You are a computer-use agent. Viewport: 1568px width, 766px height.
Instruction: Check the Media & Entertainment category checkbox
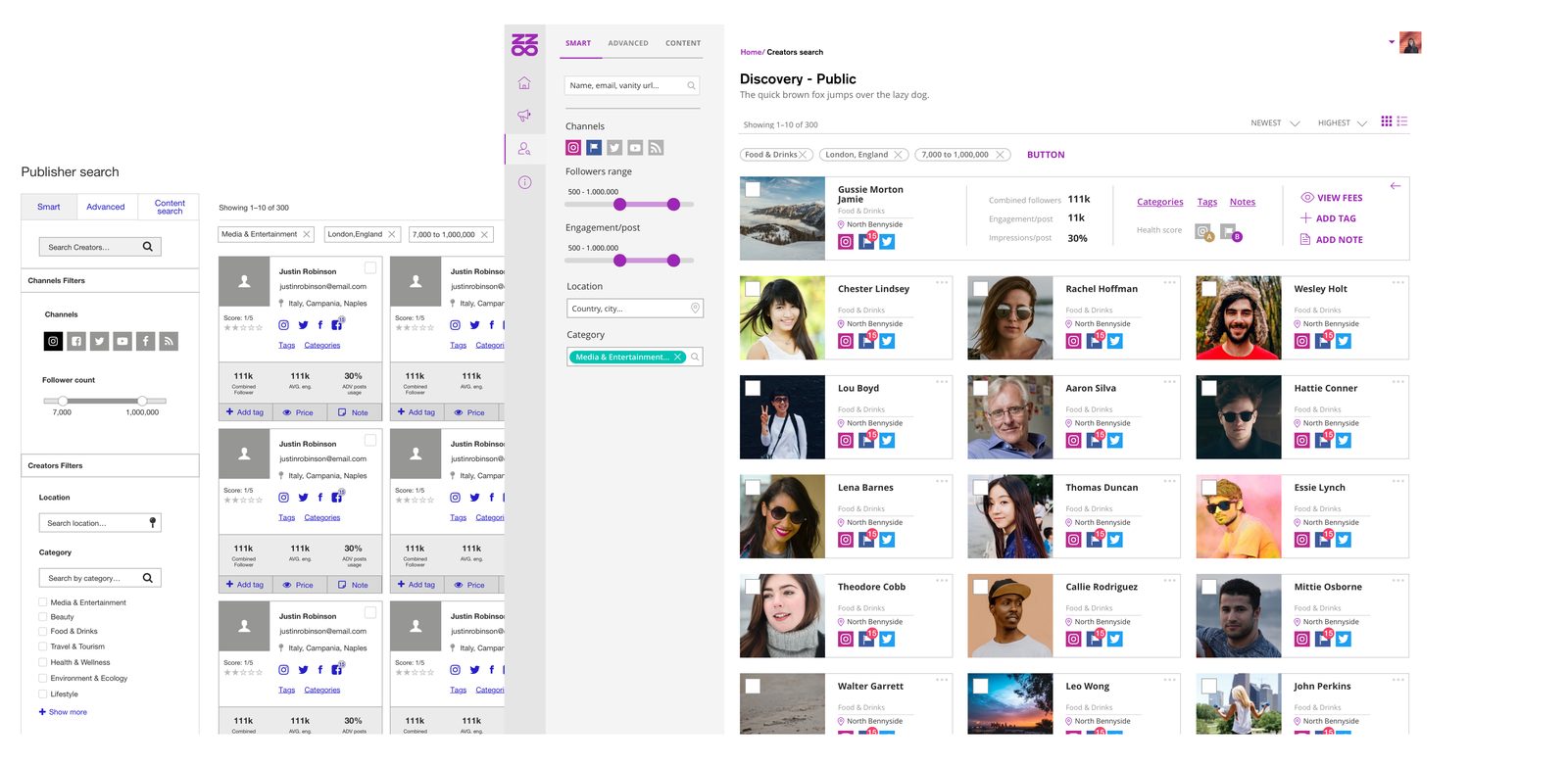coord(42,602)
